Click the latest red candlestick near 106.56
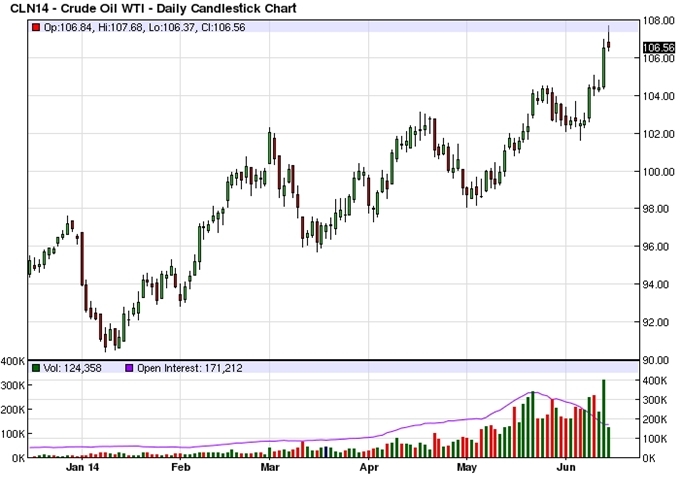This screenshot has width=680, height=497. pos(608,44)
